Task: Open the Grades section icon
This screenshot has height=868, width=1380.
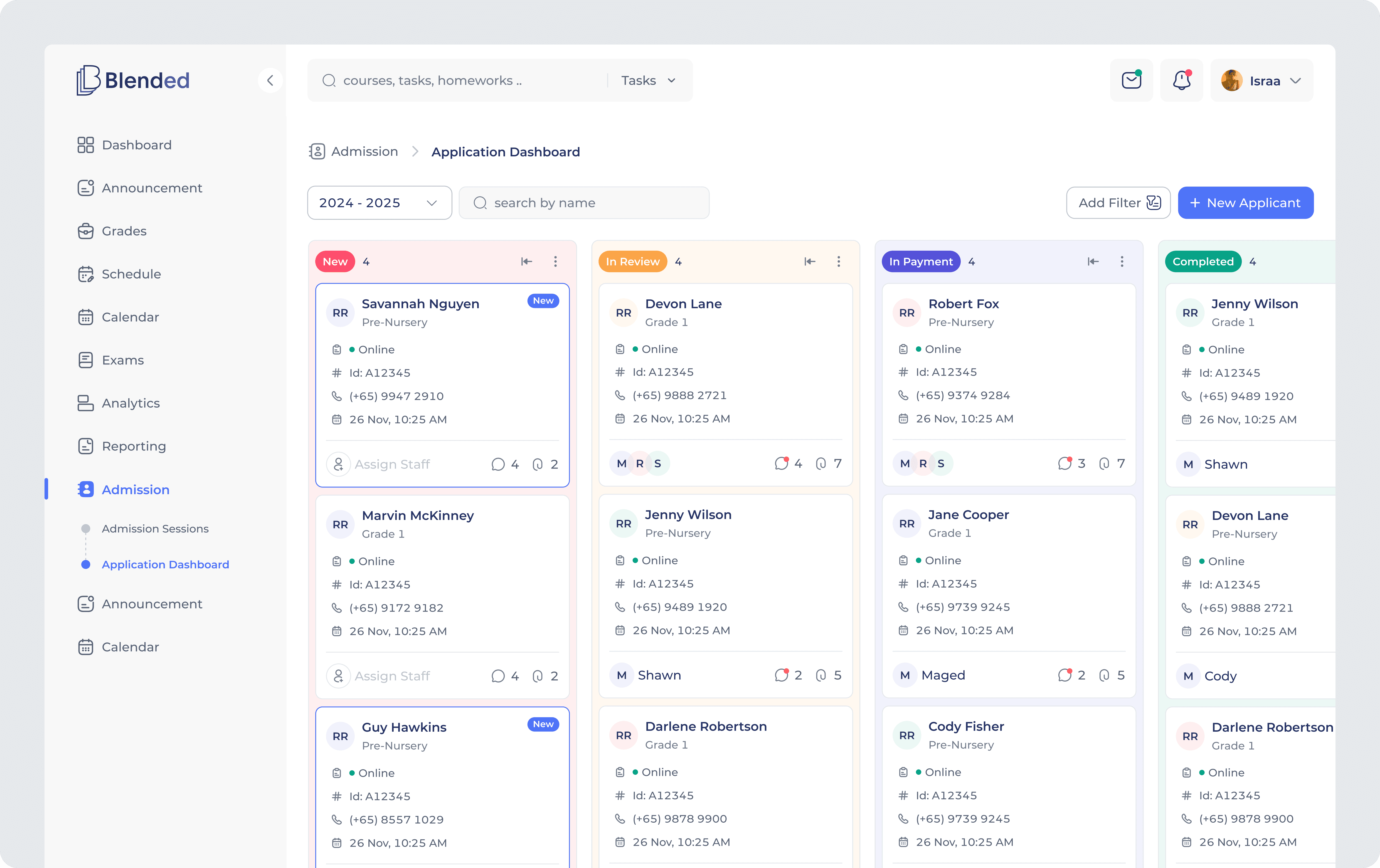Action: (86, 231)
